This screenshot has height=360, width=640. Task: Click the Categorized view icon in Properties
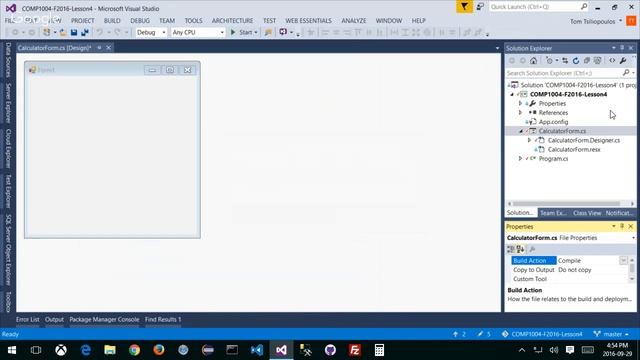(511, 249)
